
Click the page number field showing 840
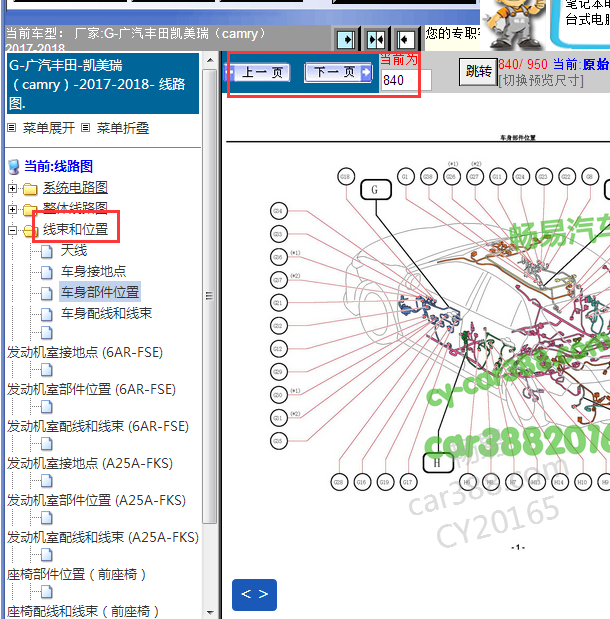coord(405,81)
